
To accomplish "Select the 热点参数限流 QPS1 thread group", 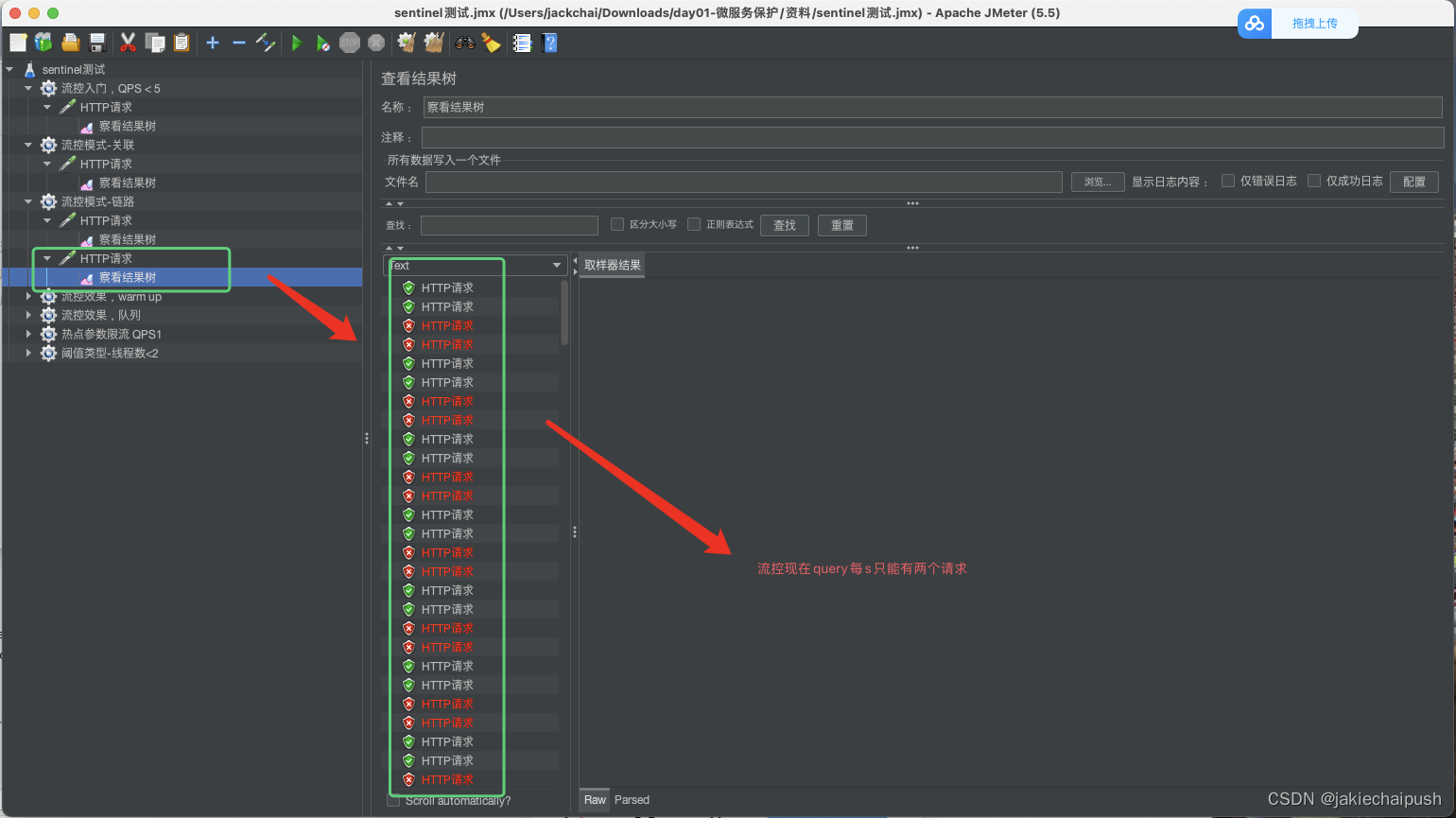I will point(112,334).
